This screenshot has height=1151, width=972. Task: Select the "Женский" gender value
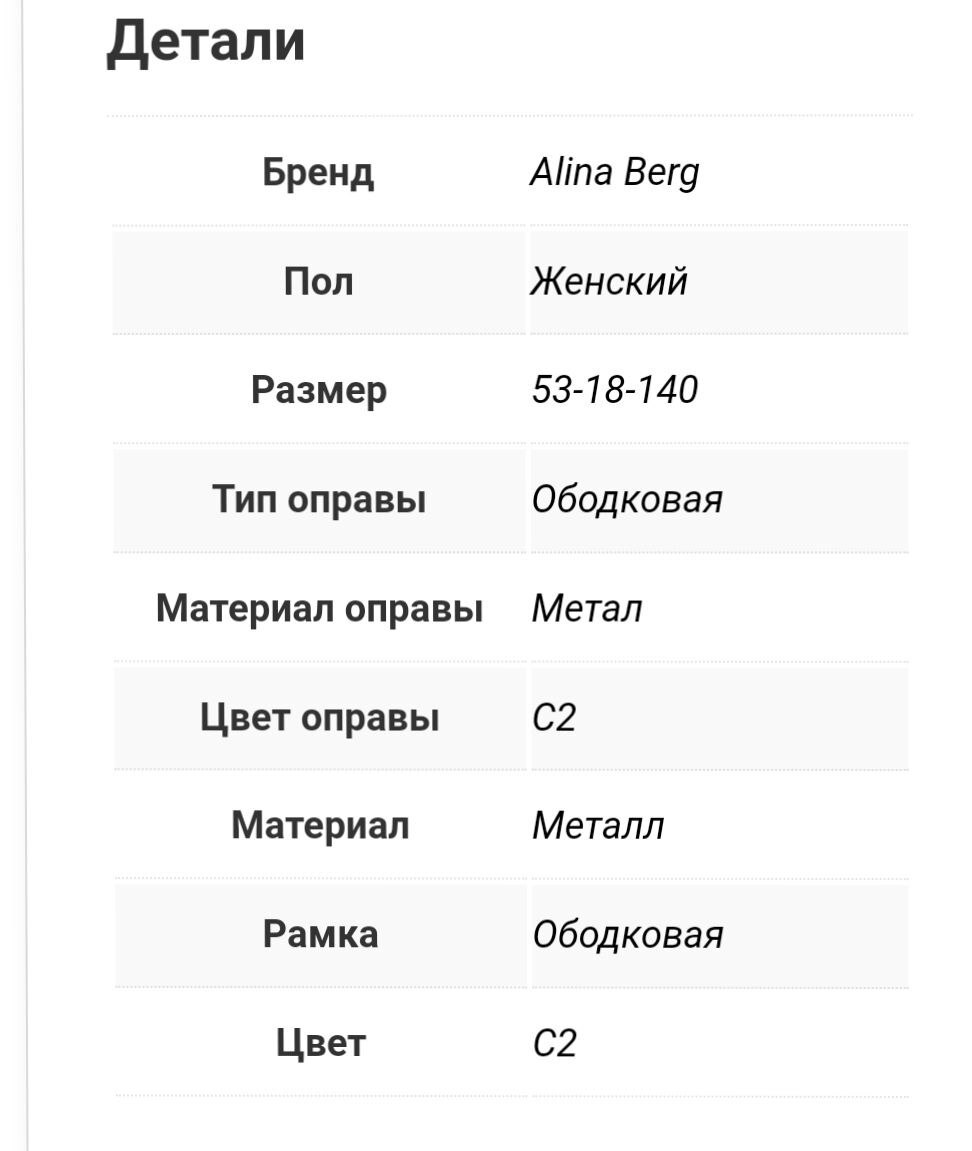coord(609,282)
